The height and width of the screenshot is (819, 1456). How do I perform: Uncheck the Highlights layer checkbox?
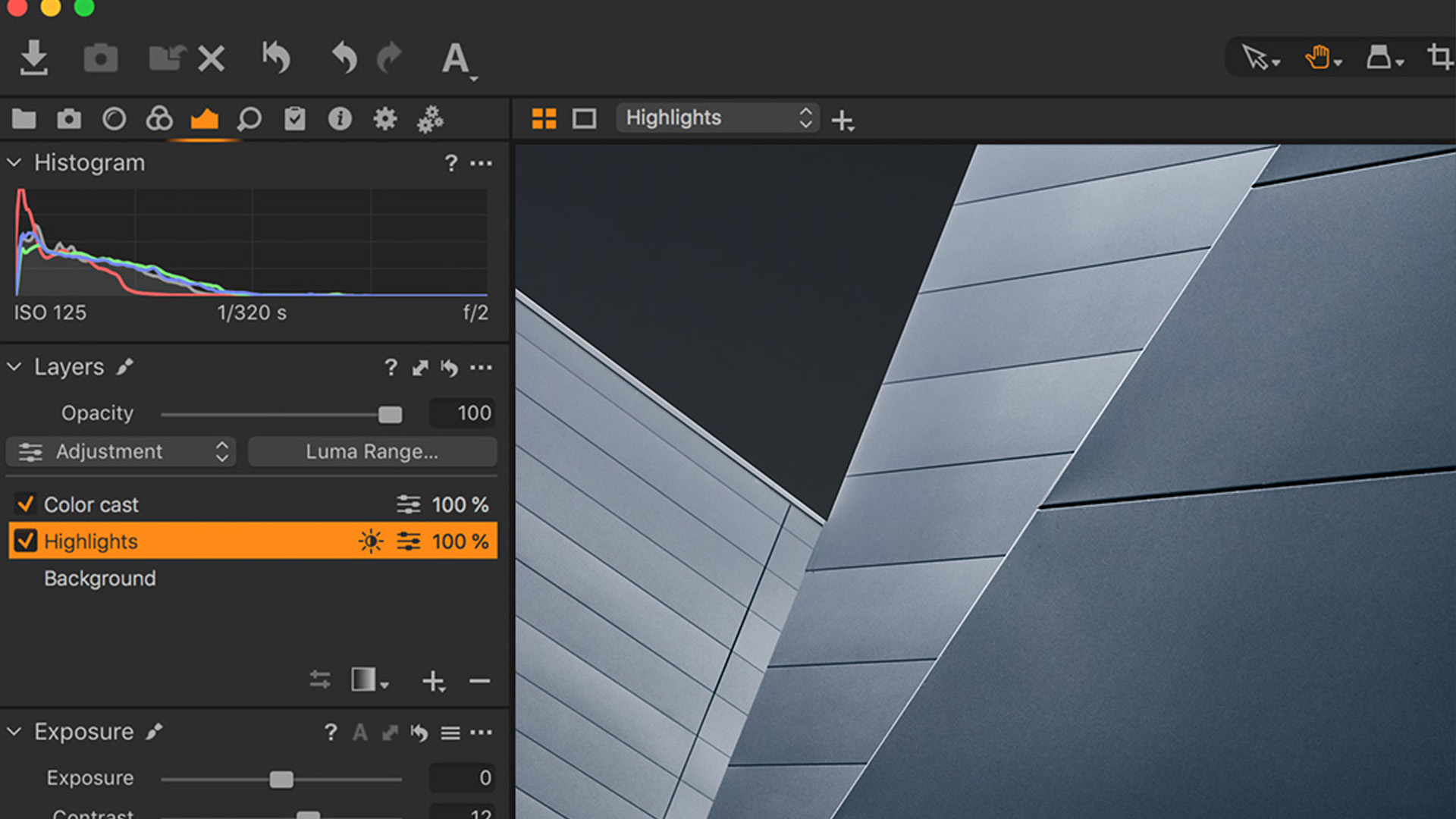coord(26,541)
